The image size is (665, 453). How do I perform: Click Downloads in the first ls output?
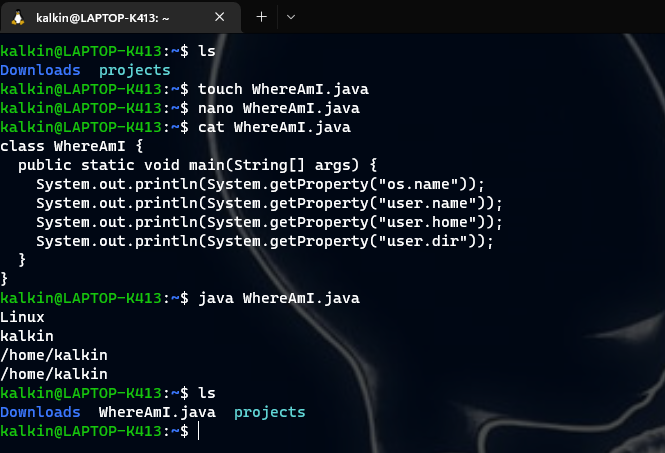(40, 70)
